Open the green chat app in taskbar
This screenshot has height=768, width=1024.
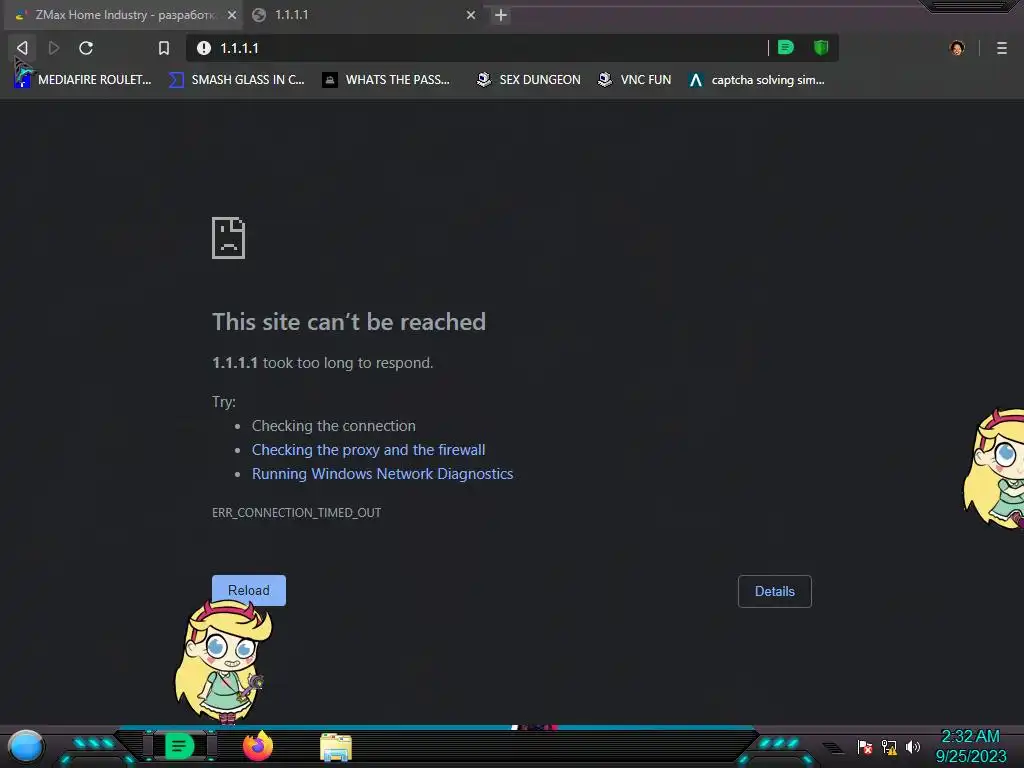(x=178, y=746)
